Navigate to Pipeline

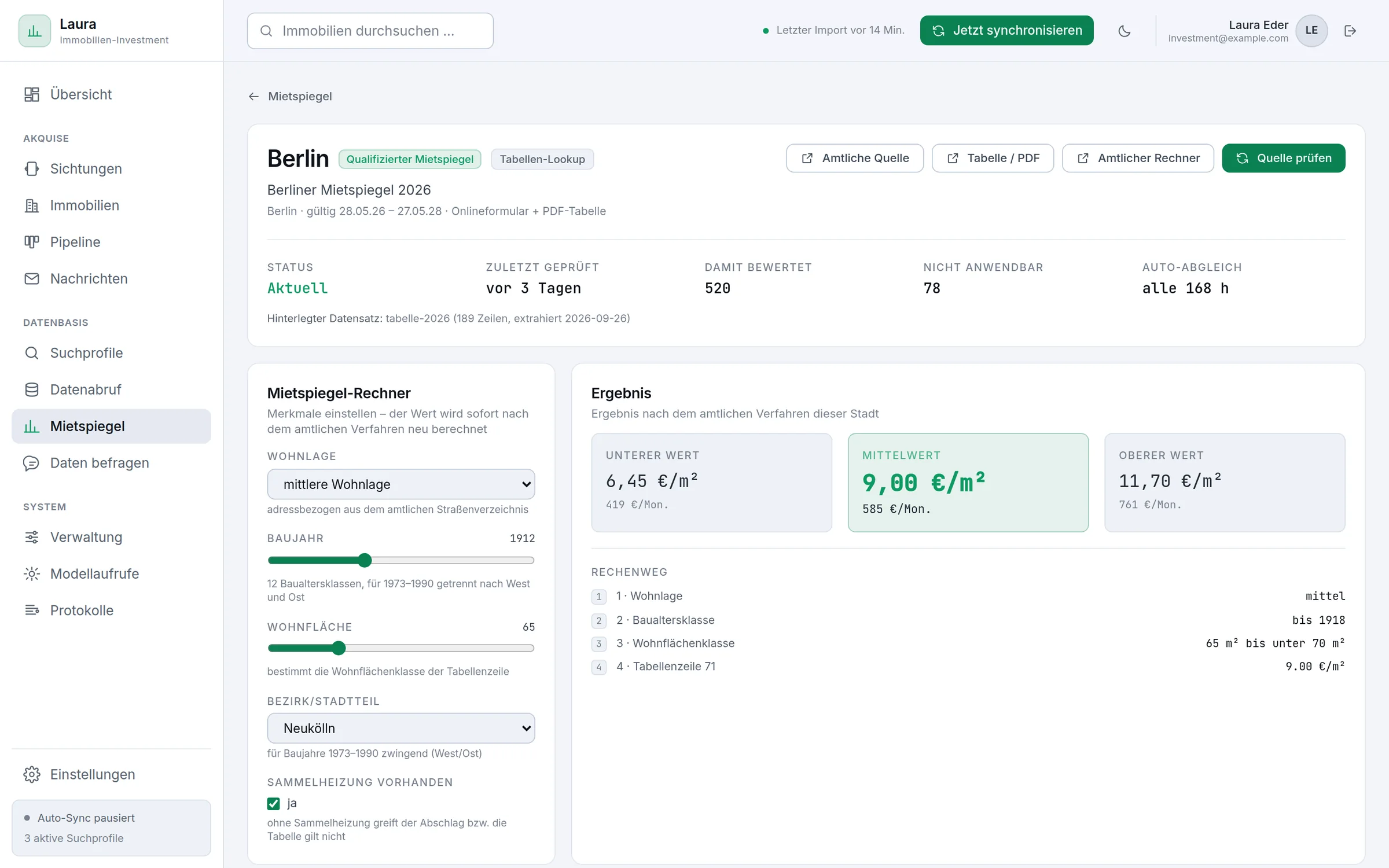(x=111, y=242)
